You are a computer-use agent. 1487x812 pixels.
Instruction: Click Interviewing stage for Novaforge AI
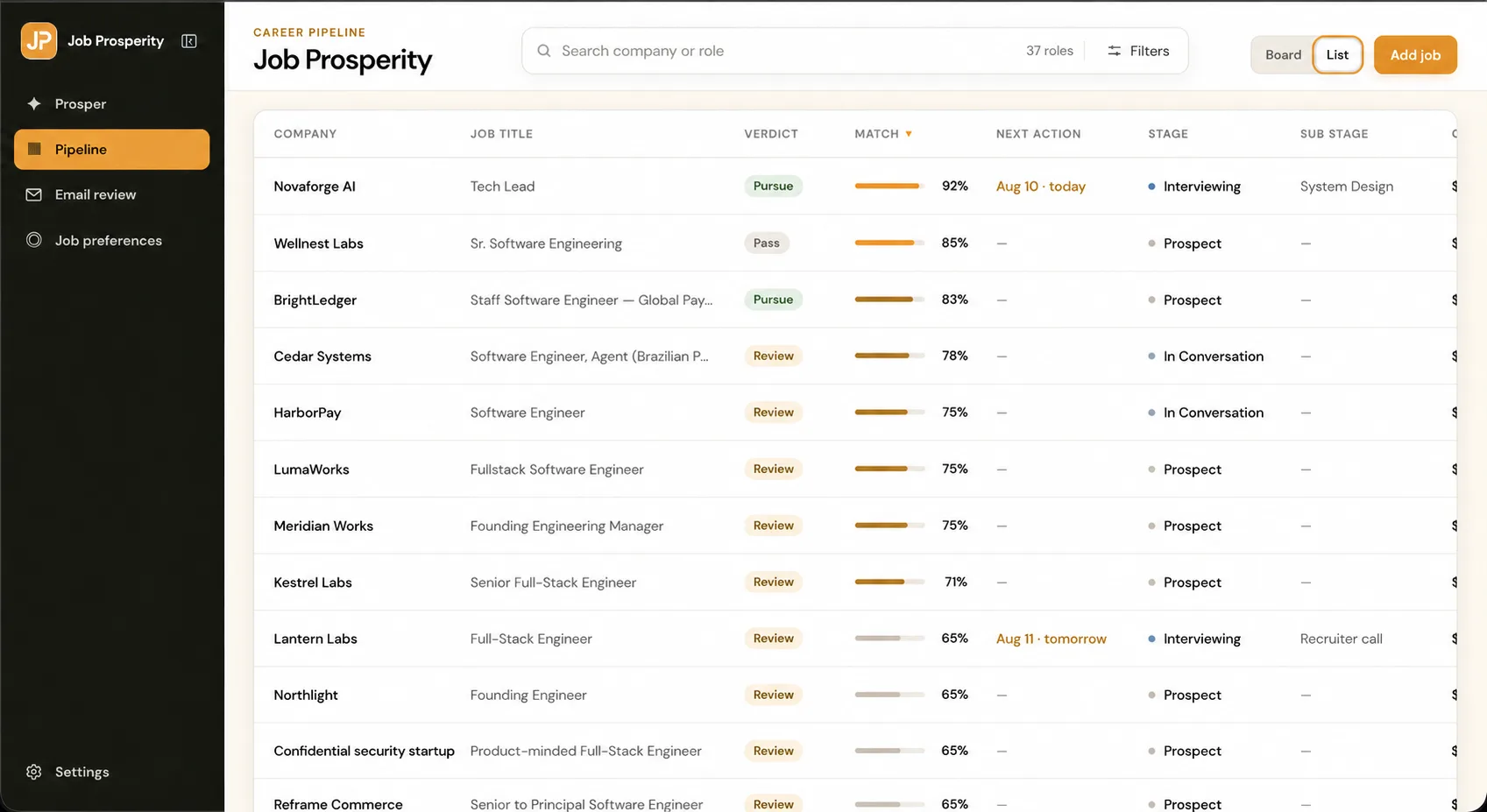tap(1194, 187)
